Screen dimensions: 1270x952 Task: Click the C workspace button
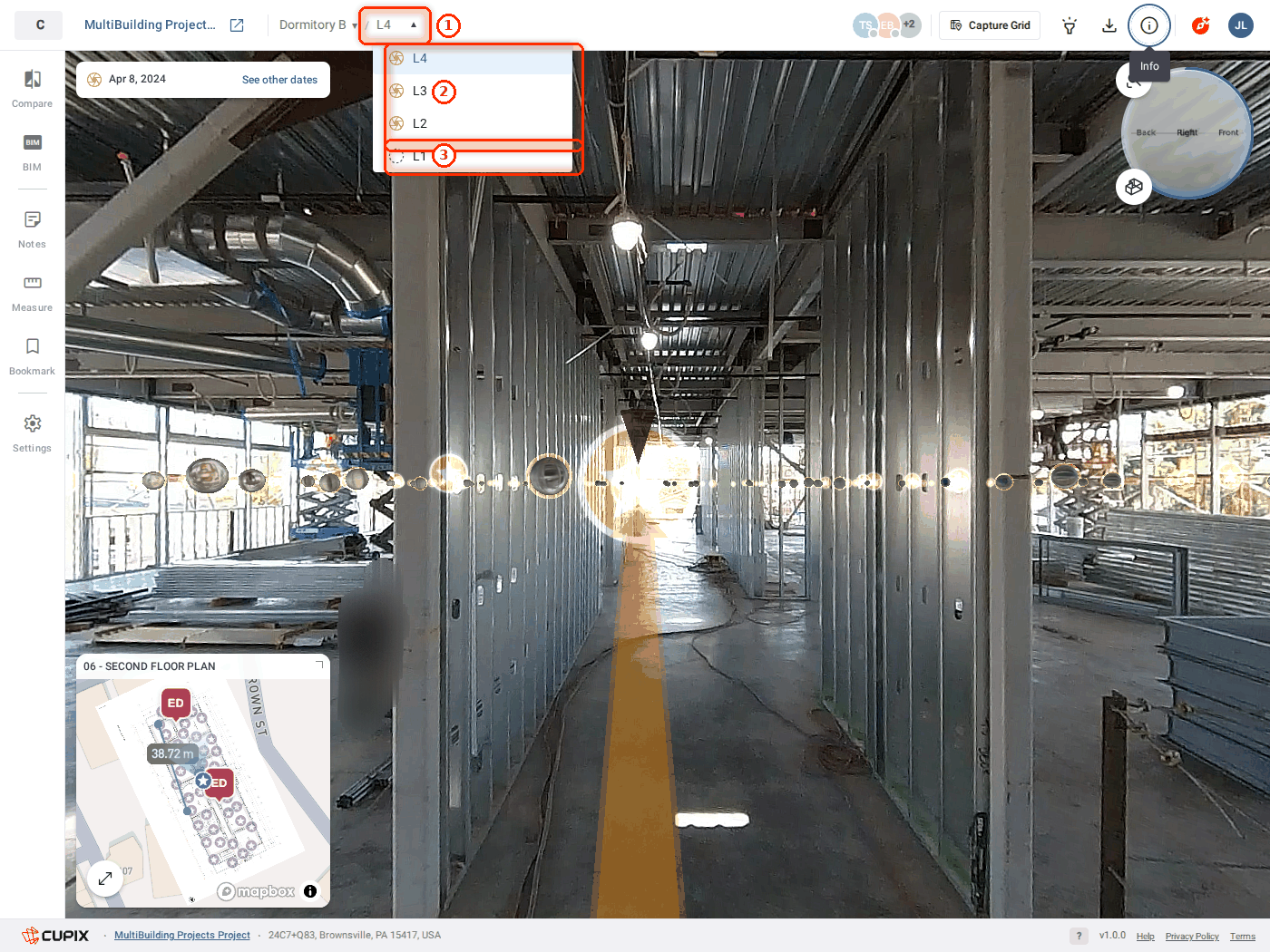[39, 25]
